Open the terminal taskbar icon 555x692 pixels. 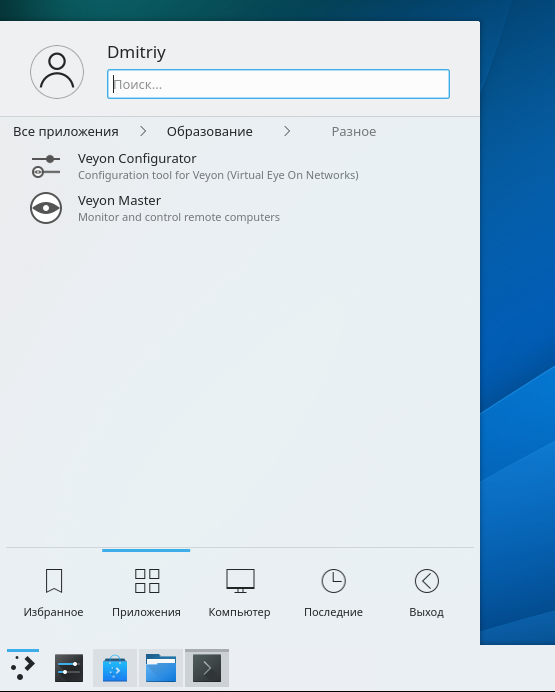[207, 668]
